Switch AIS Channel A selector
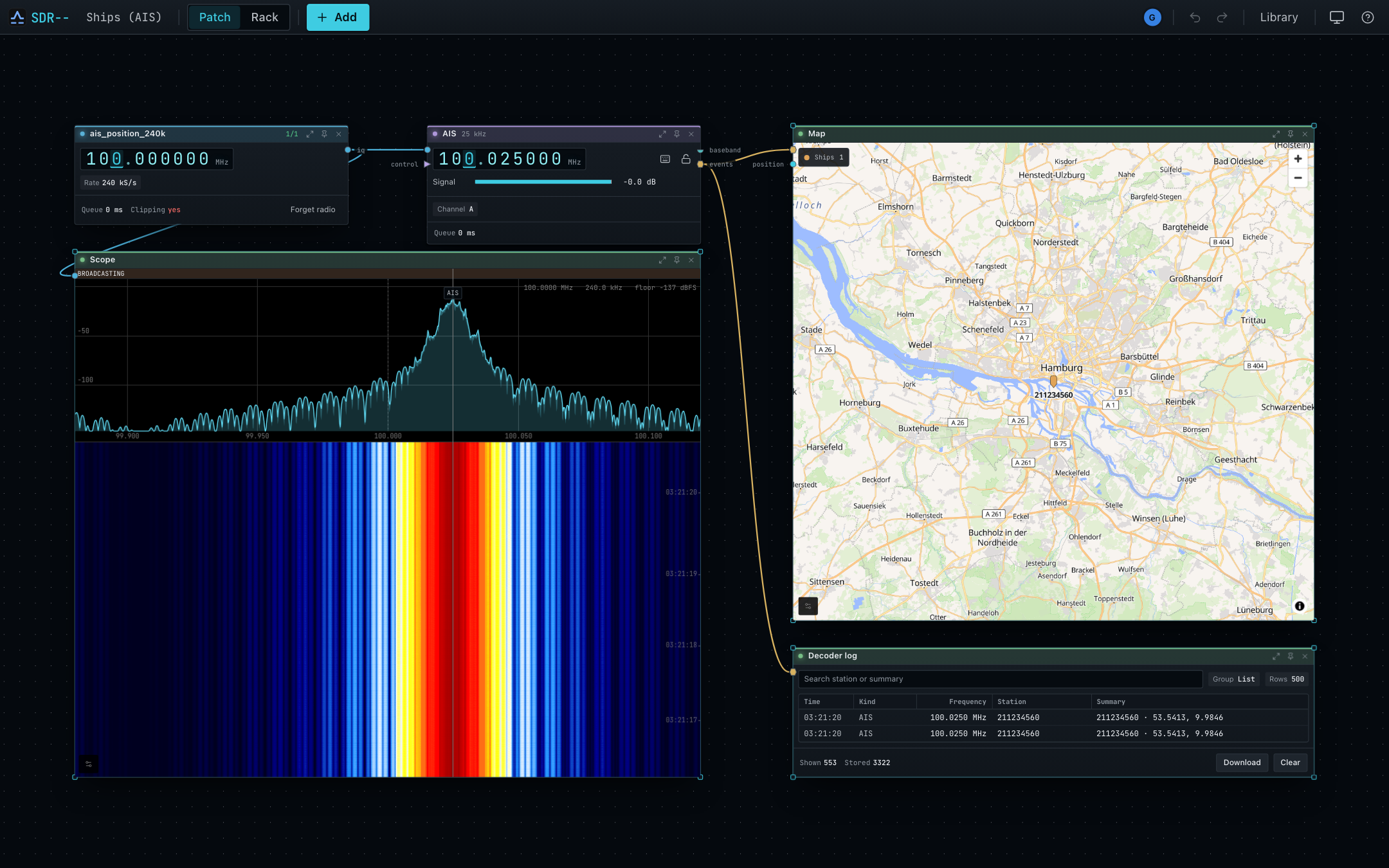Screen dimensions: 1389x868 coord(455,209)
